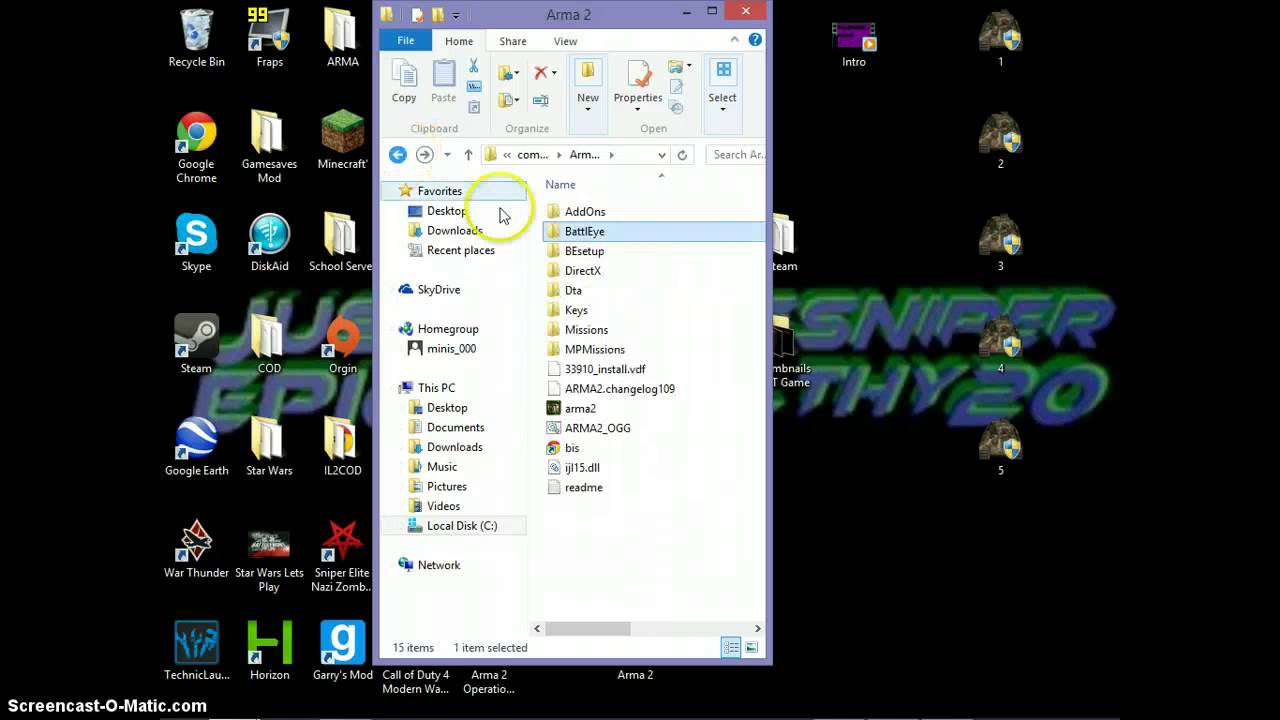Image resolution: width=1280 pixels, height=720 pixels.
Task: Open the Copy to dropdown arrow
Action: click(x=519, y=100)
